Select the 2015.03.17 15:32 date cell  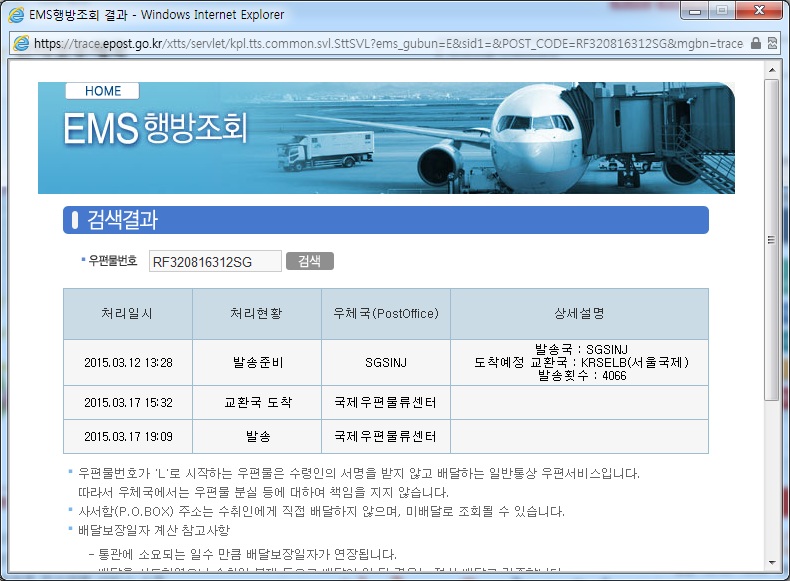coord(128,402)
